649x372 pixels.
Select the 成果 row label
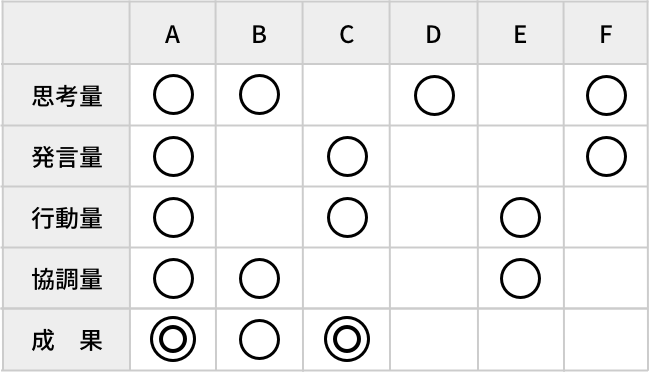point(67,340)
